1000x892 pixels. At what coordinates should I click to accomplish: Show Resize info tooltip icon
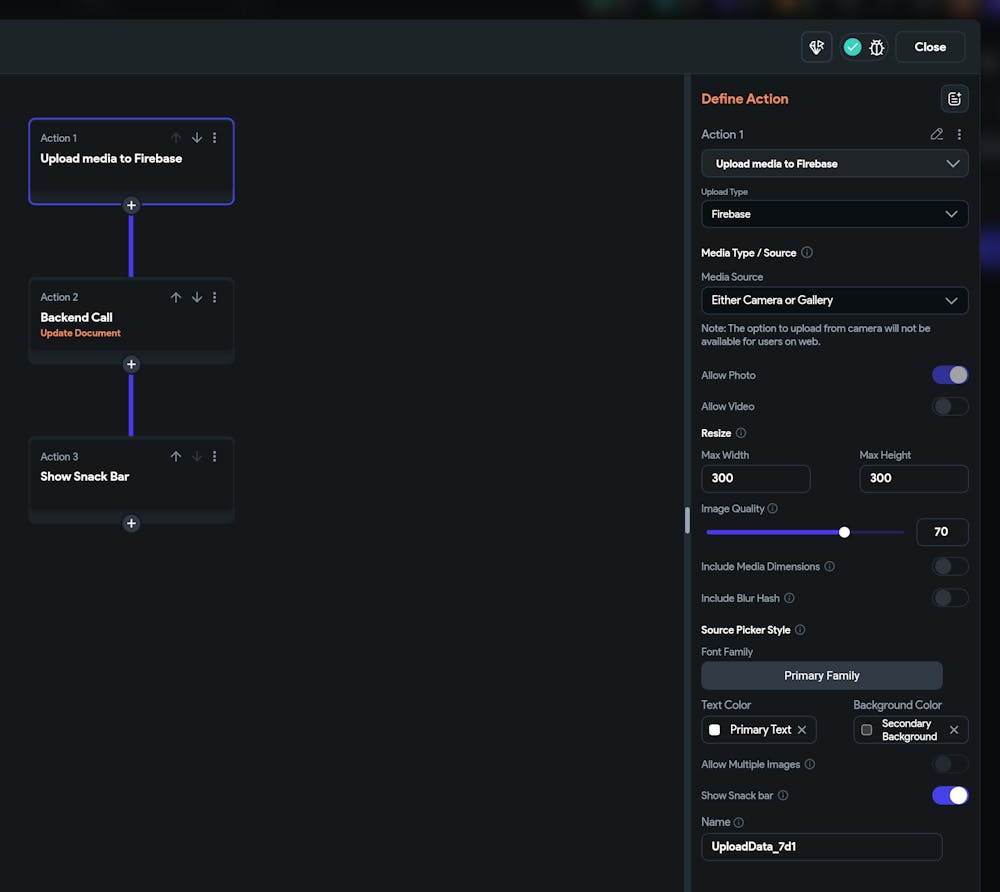pyautogui.click(x=740, y=433)
